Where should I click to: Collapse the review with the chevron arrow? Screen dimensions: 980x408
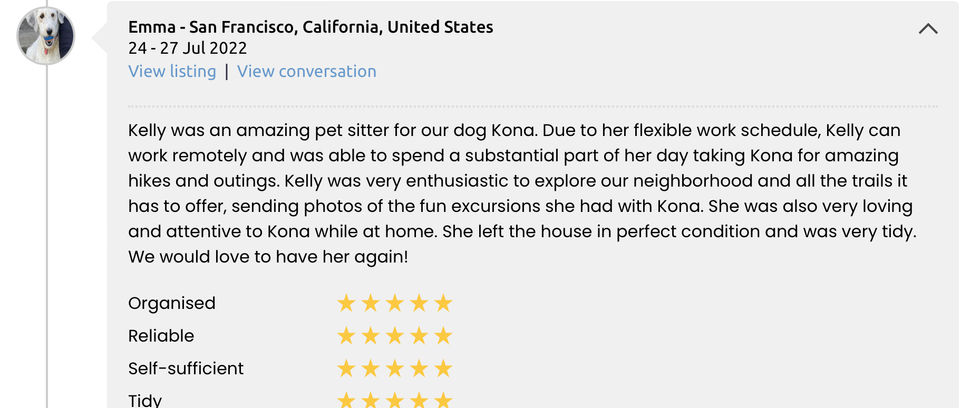[928, 29]
